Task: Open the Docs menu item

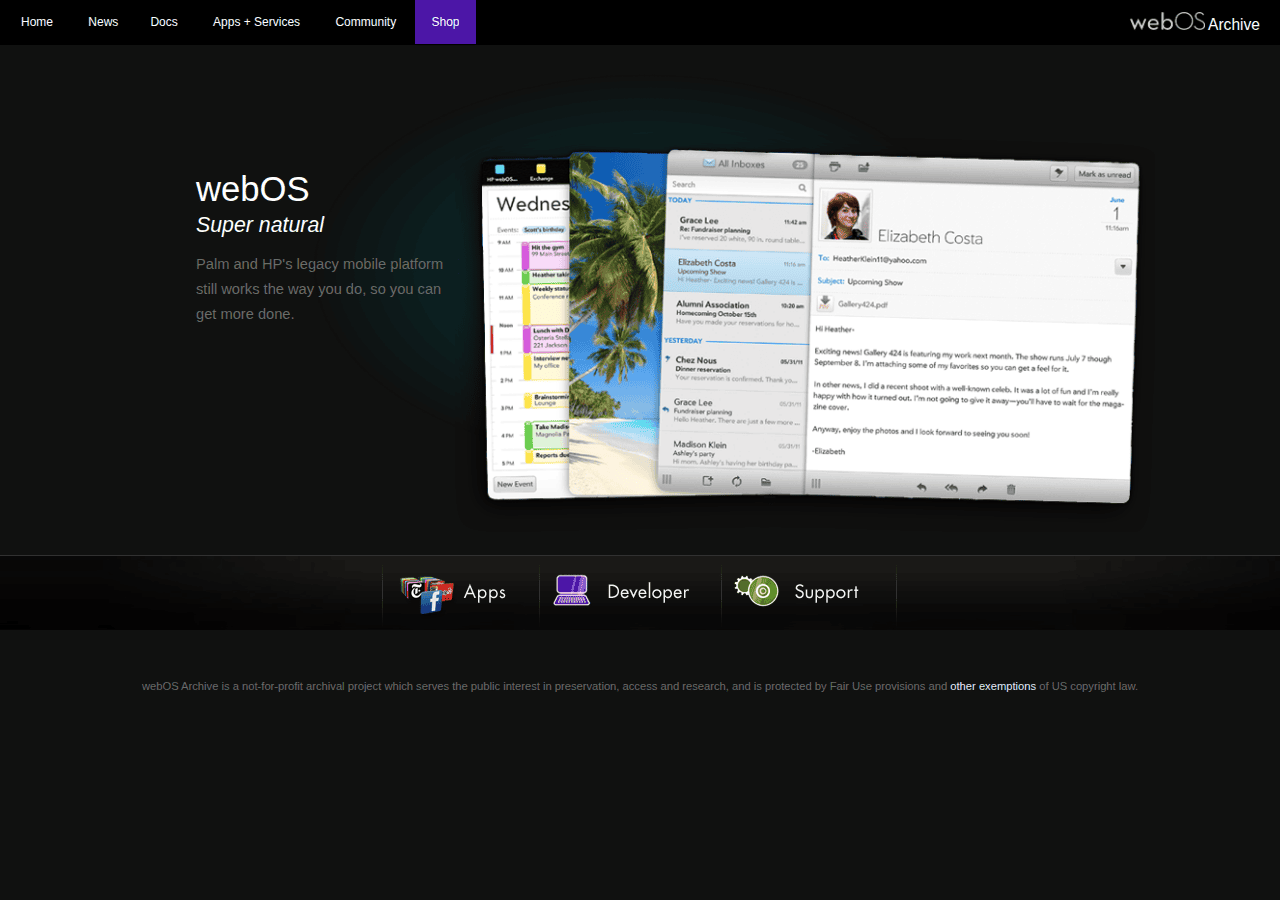Action: pyautogui.click(x=164, y=22)
